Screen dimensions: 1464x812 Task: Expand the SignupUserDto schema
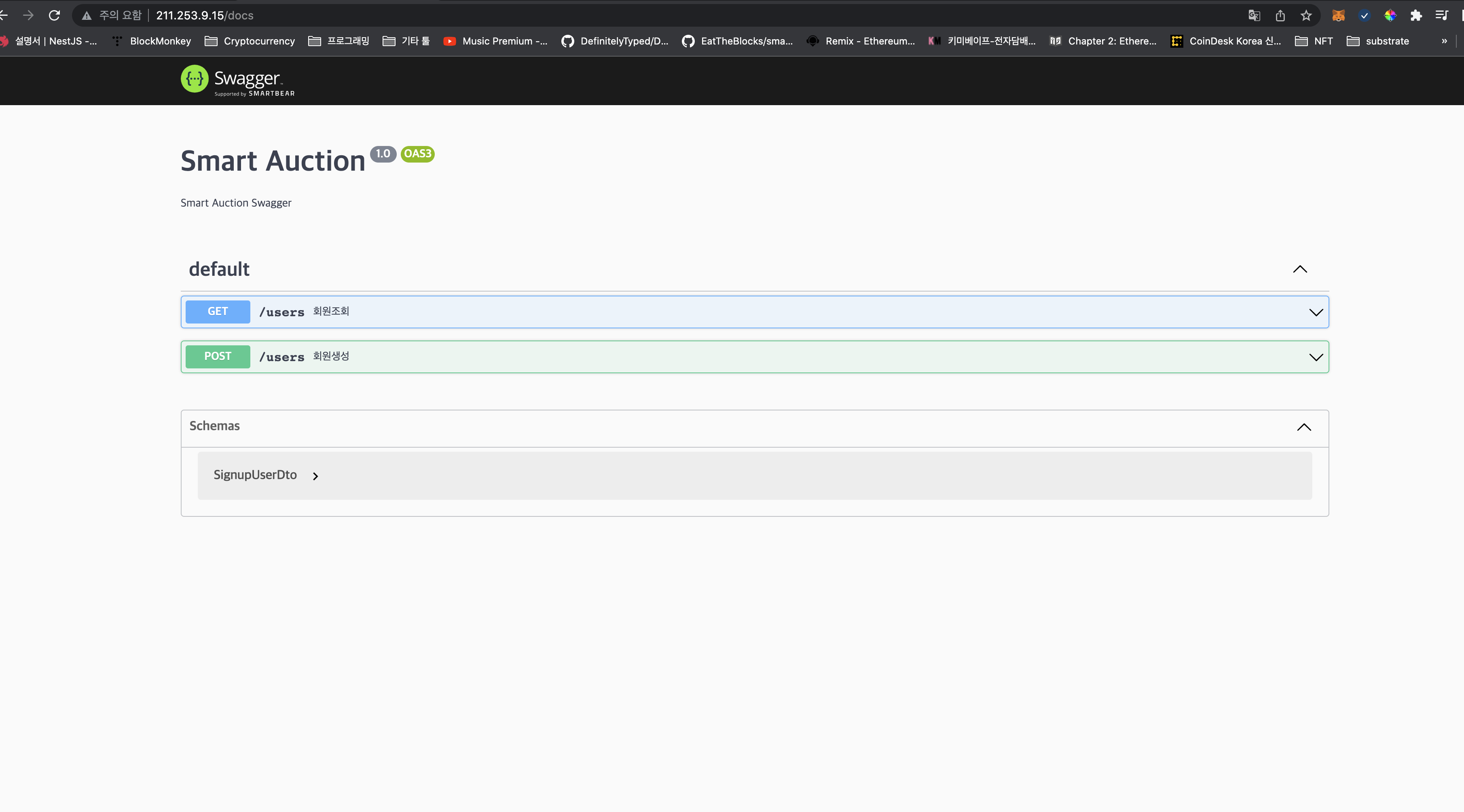315,476
